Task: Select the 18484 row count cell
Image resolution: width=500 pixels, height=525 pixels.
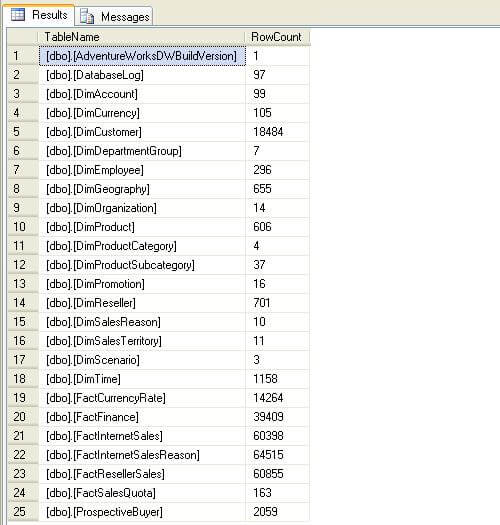Action: click(277, 132)
